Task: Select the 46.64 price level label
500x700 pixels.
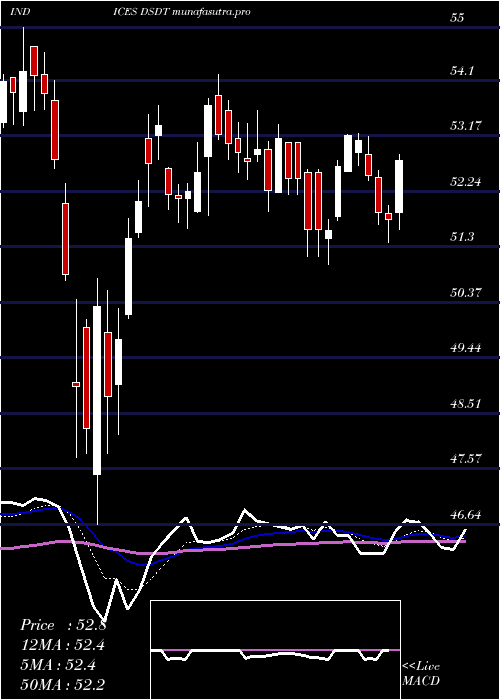Action: (x=466, y=514)
